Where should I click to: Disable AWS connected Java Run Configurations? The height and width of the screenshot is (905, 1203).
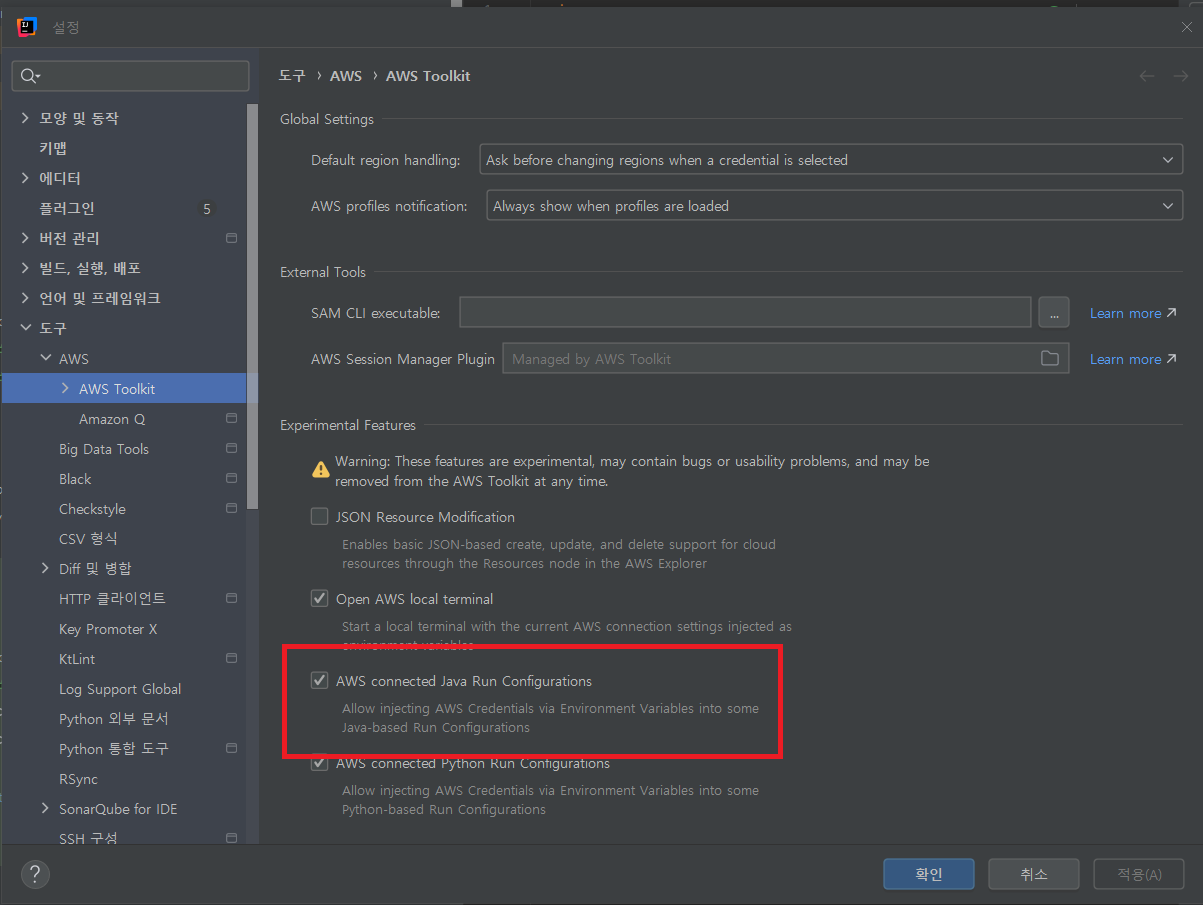[x=319, y=681]
